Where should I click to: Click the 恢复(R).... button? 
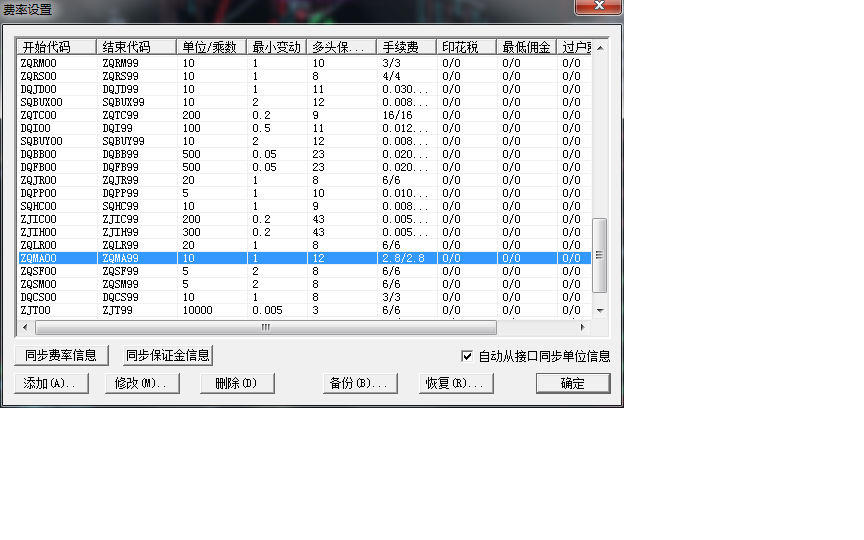pyautogui.click(x=455, y=383)
